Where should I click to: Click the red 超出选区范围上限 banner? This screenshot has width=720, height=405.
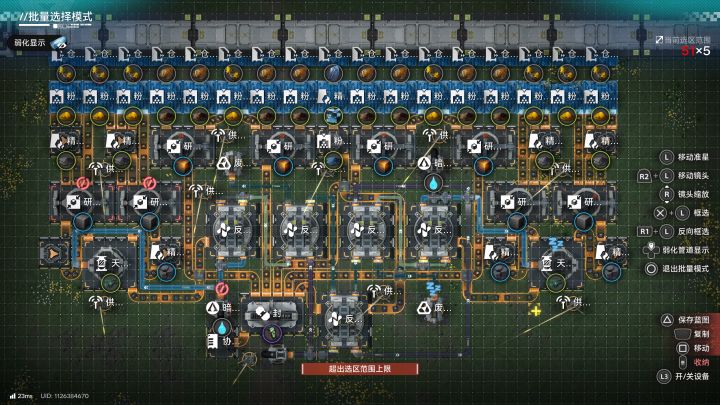360,369
